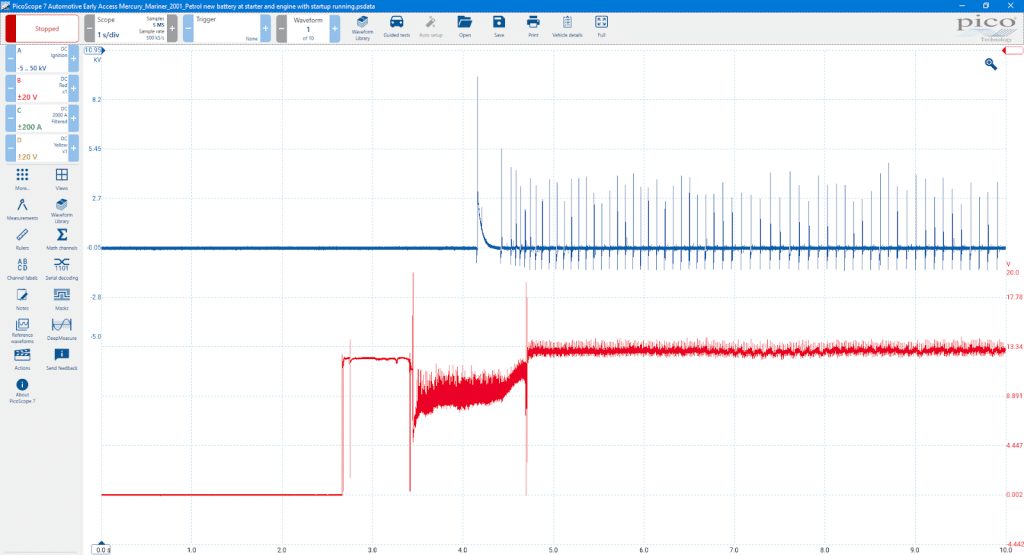Image resolution: width=1024 pixels, height=555 pixels.
Task: Open the sidebar Waveform Library icon
Action: tap(61, 210)
